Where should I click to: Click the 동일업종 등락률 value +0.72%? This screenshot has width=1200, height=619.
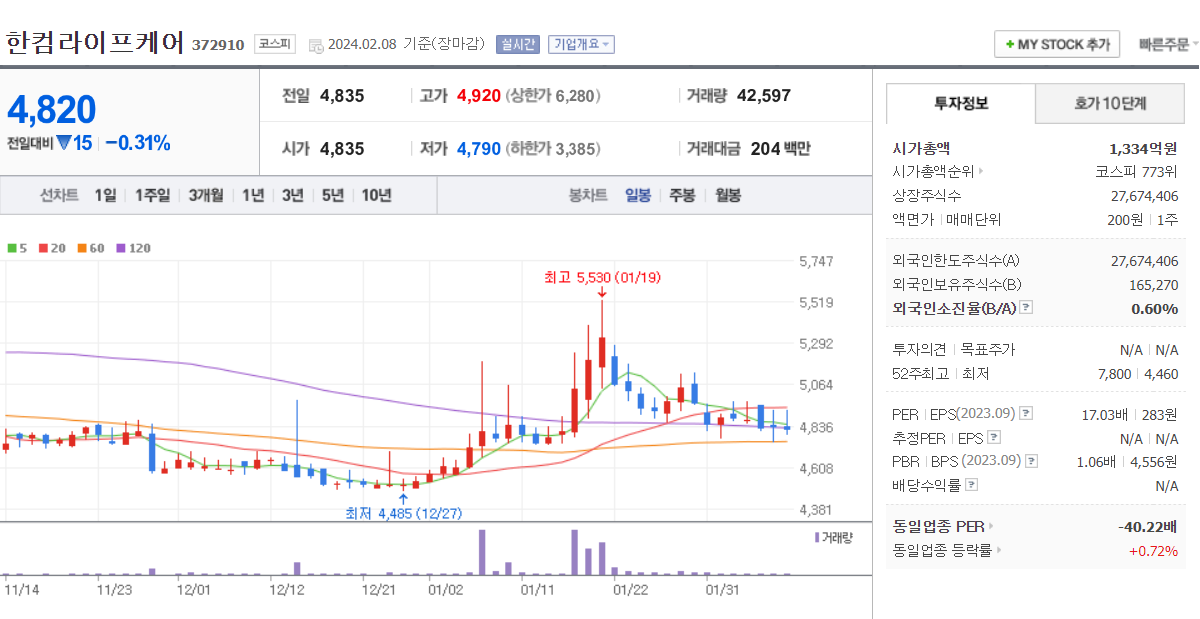(x=1153, y=550)
